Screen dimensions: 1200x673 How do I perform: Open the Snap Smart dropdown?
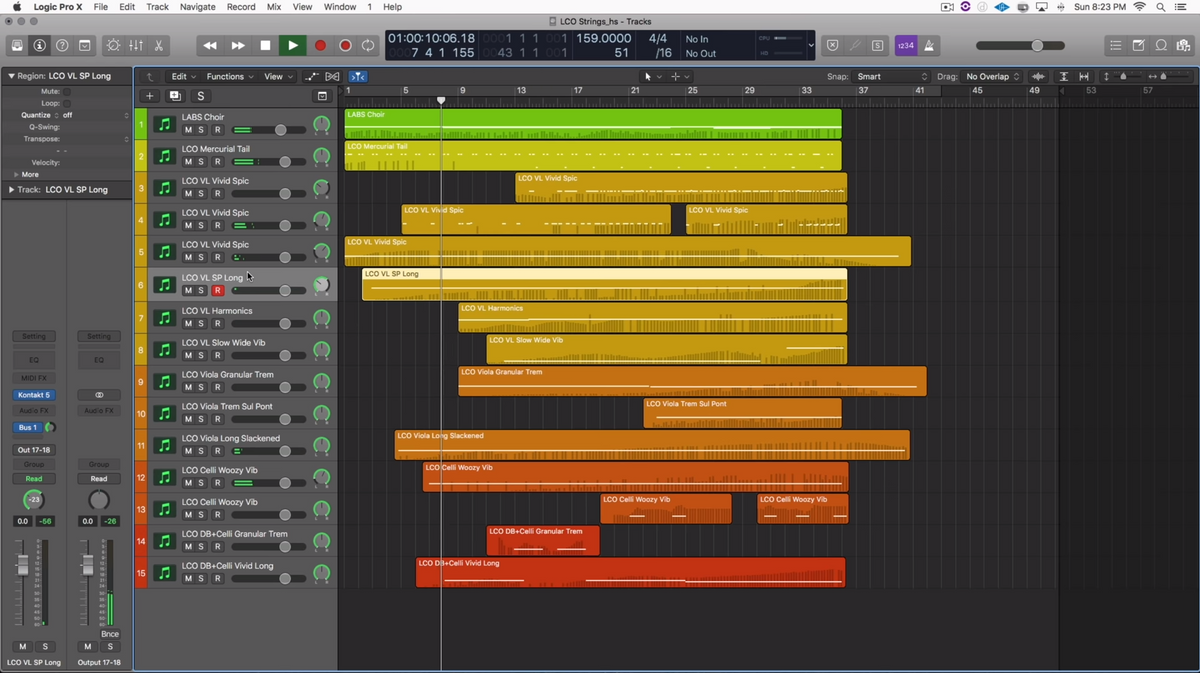892,77
